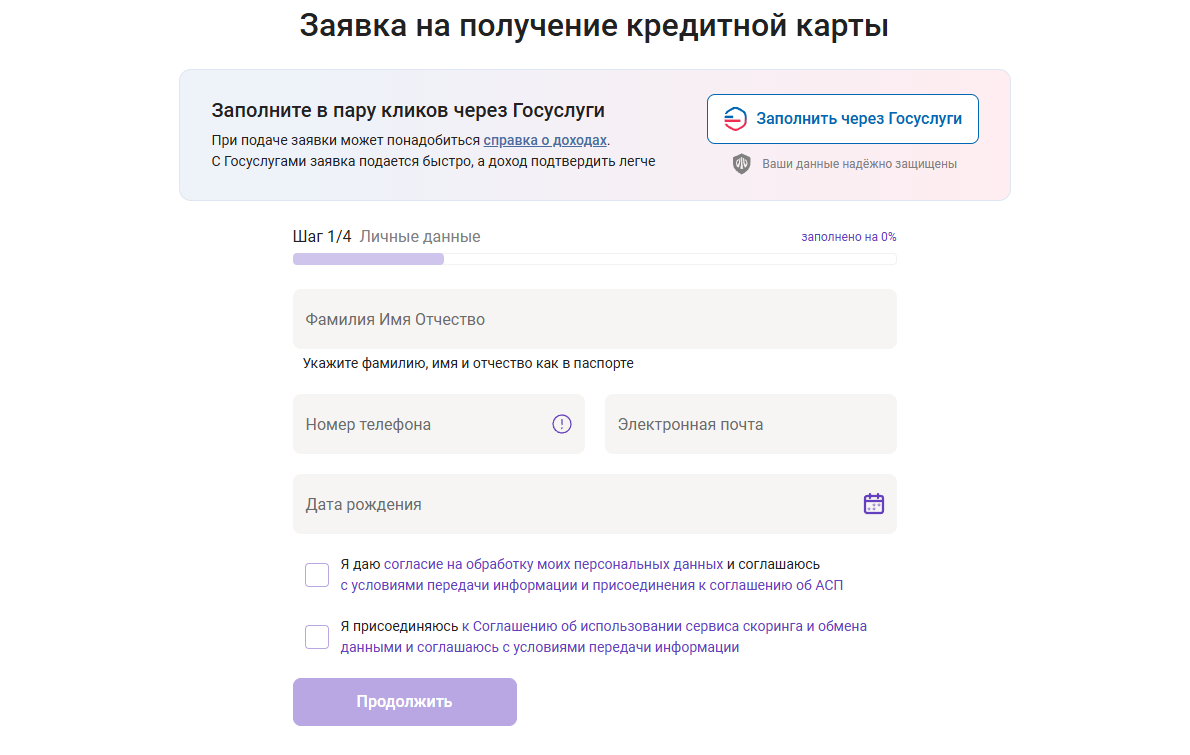The image size is (1190, 755).
Task: Click into the 'Номер телефона' field
Action: pyautogui.click(x=425, y=424)
